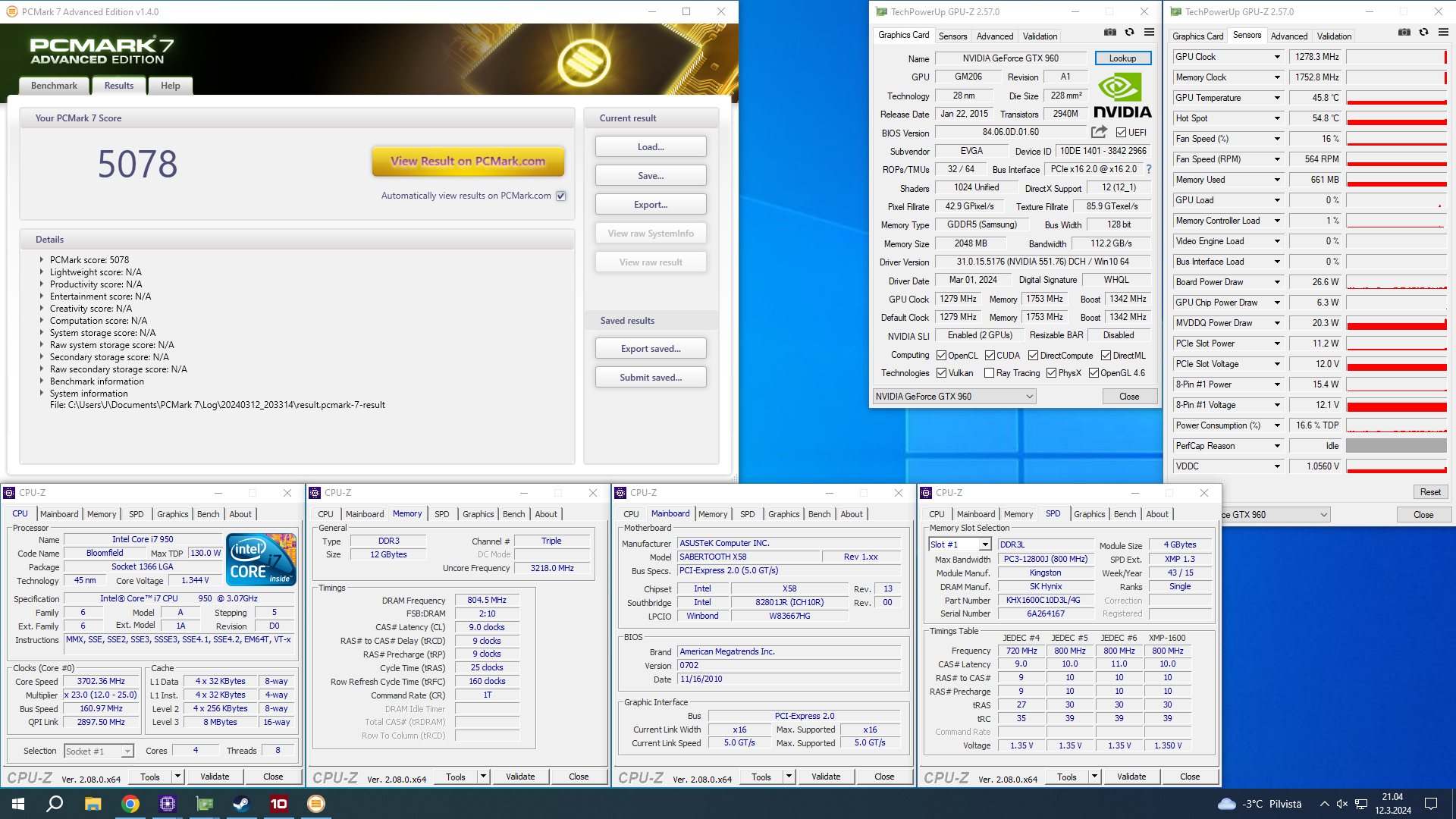Toggle UEFI checkbox in GPU-Z

coord(1121,133)
